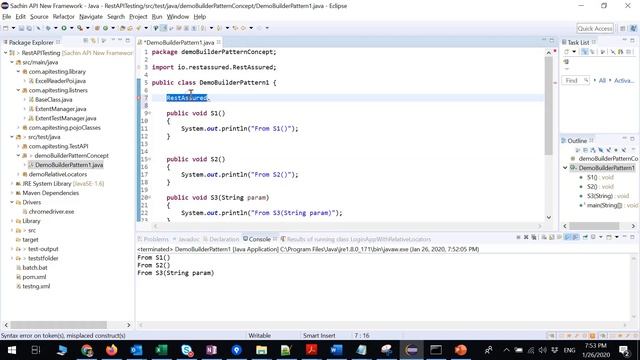Open Excel from Windows taskbar
640x360 pixels.
161,350
